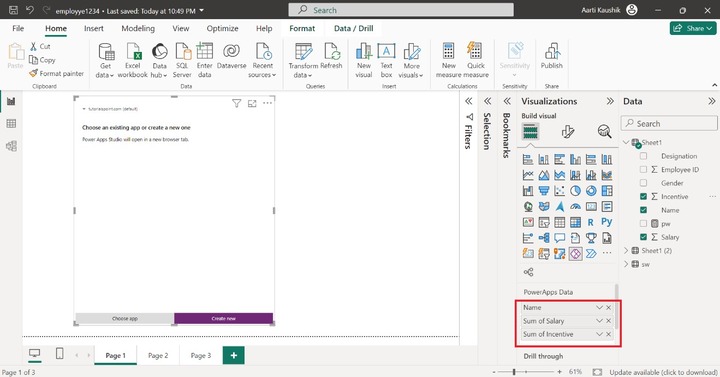
Task: Select the scatter chart visual
Action: [559, 191]
